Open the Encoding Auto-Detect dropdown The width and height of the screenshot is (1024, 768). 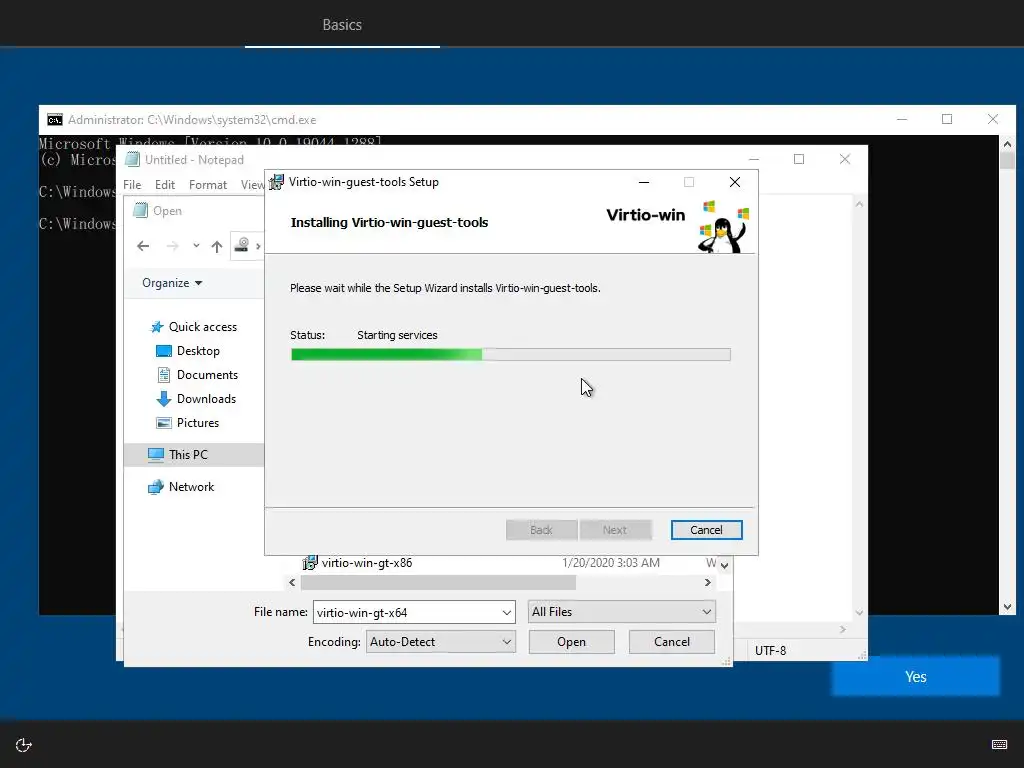(x=441, y=642)
